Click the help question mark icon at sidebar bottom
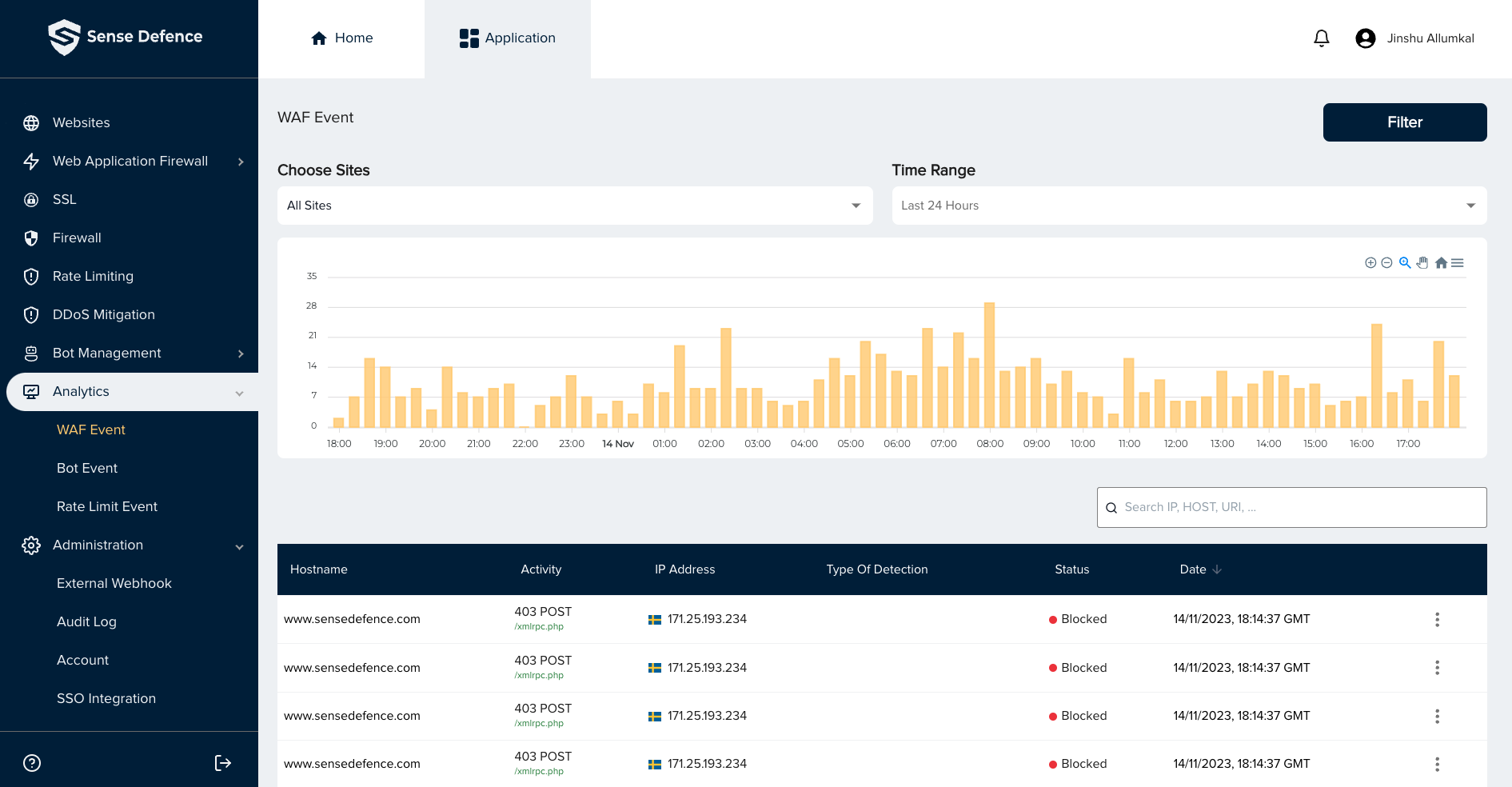Screen dimensions: 1512x787 click(x=31, y=763)
